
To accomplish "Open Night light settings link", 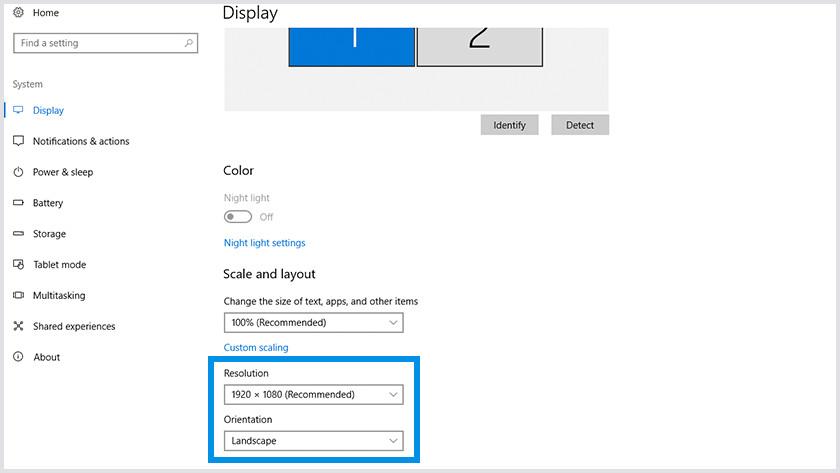I will tap(265, 243).
